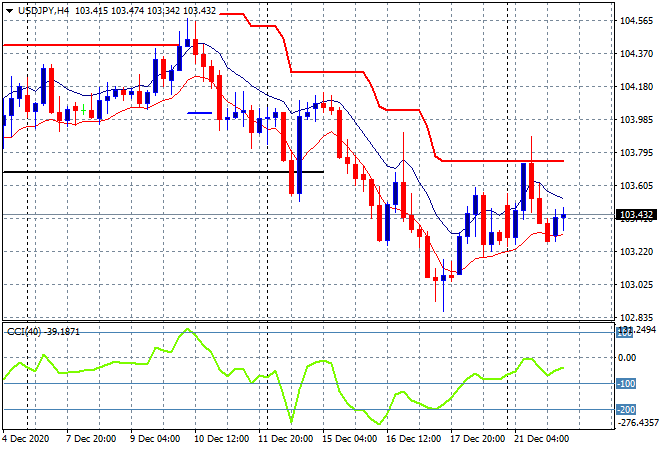Click the CCI(40) -39.1871 indicator label
Viewport: 660px width, 450px height.
(43, 332)
